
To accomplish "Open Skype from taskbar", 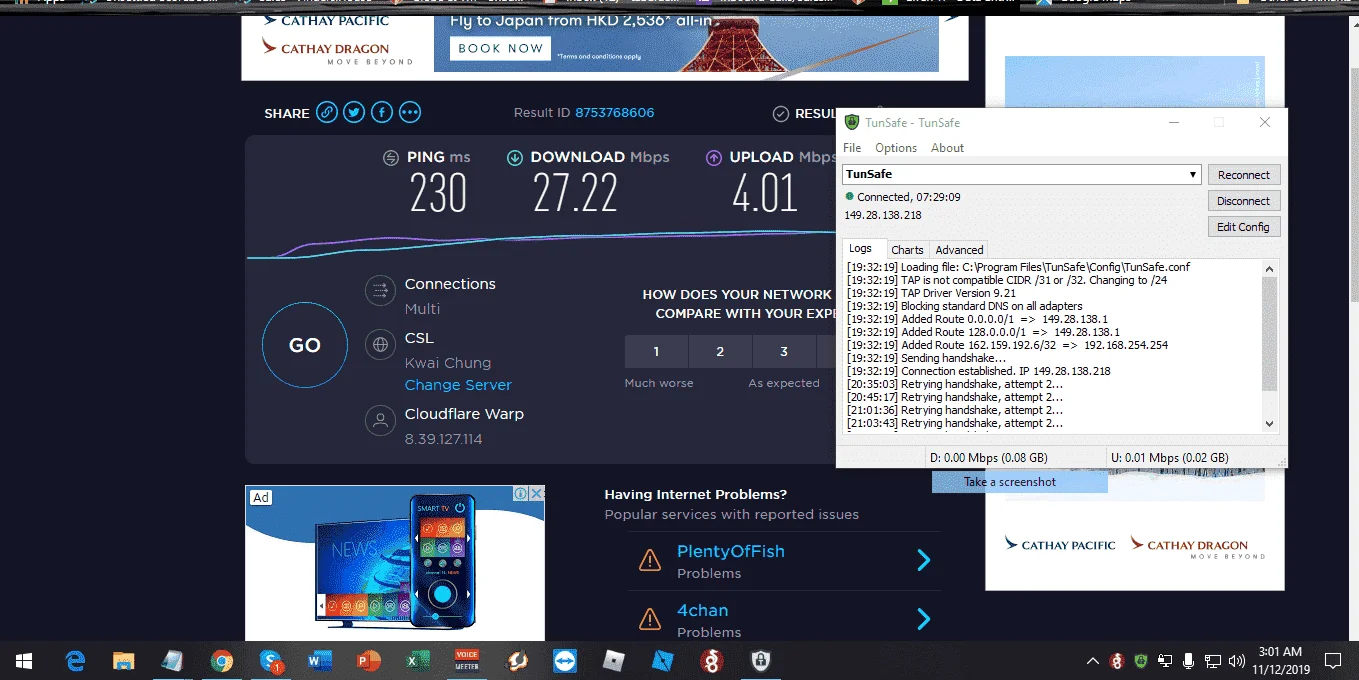I will click(x=271, y=661).
